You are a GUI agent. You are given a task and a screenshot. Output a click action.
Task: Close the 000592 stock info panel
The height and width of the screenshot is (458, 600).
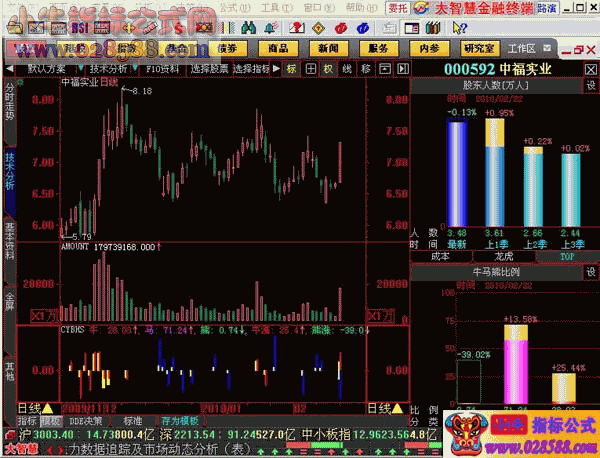point(590,69)
